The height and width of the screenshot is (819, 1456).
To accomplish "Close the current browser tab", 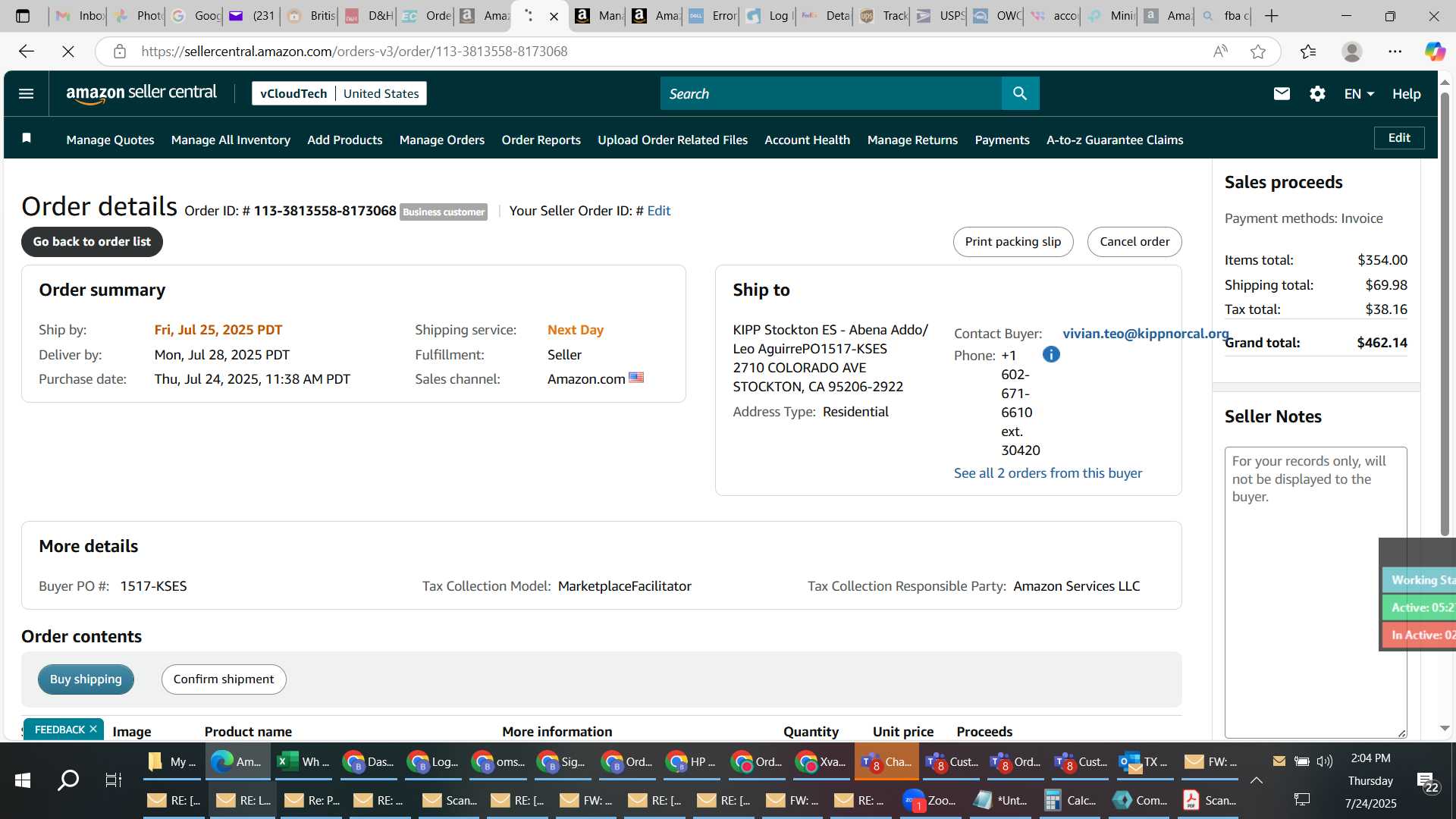I will 554,16.
